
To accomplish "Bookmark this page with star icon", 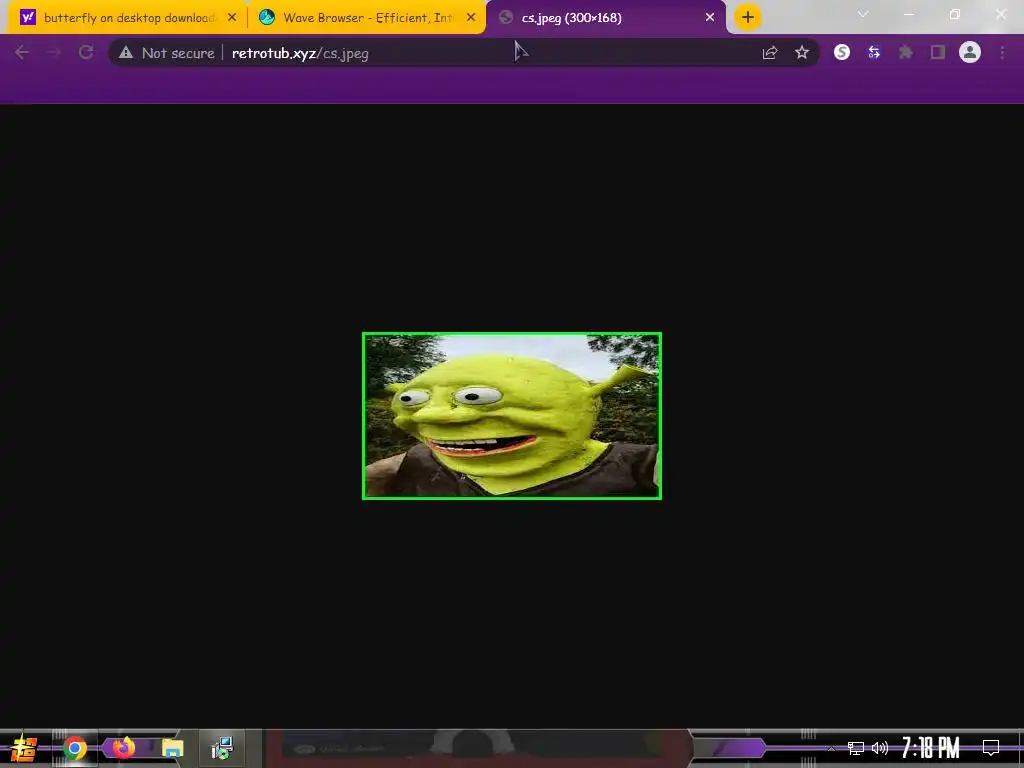I will pyautogui.click(x=802, y=53).
